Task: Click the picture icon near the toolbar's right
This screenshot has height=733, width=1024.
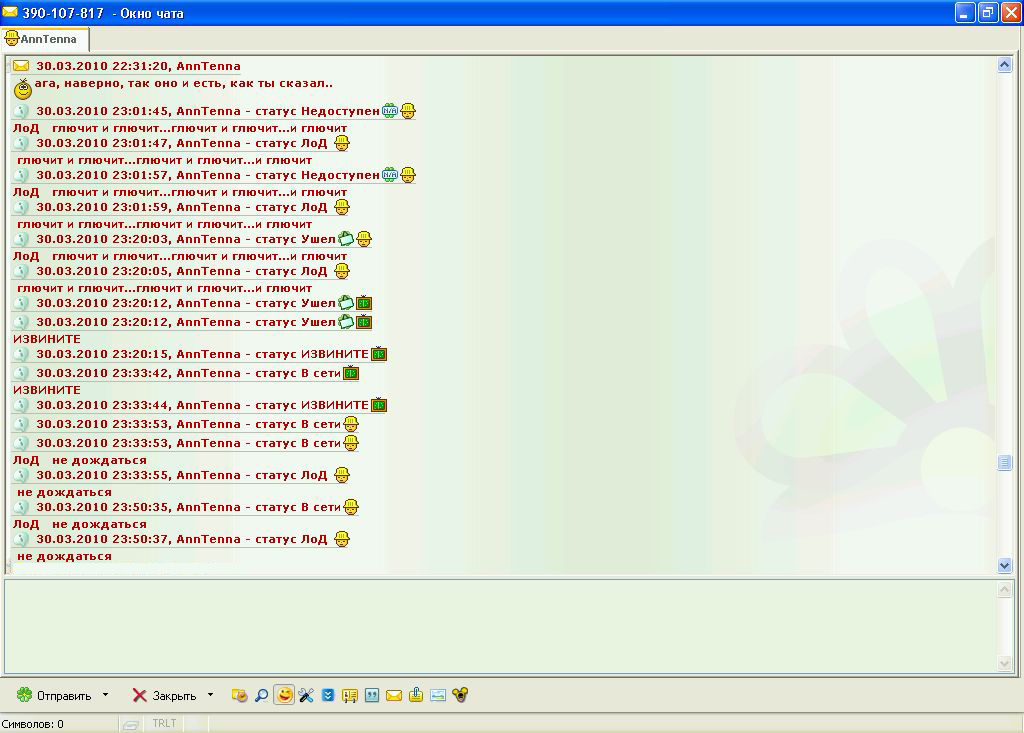Action: (437, 694)
